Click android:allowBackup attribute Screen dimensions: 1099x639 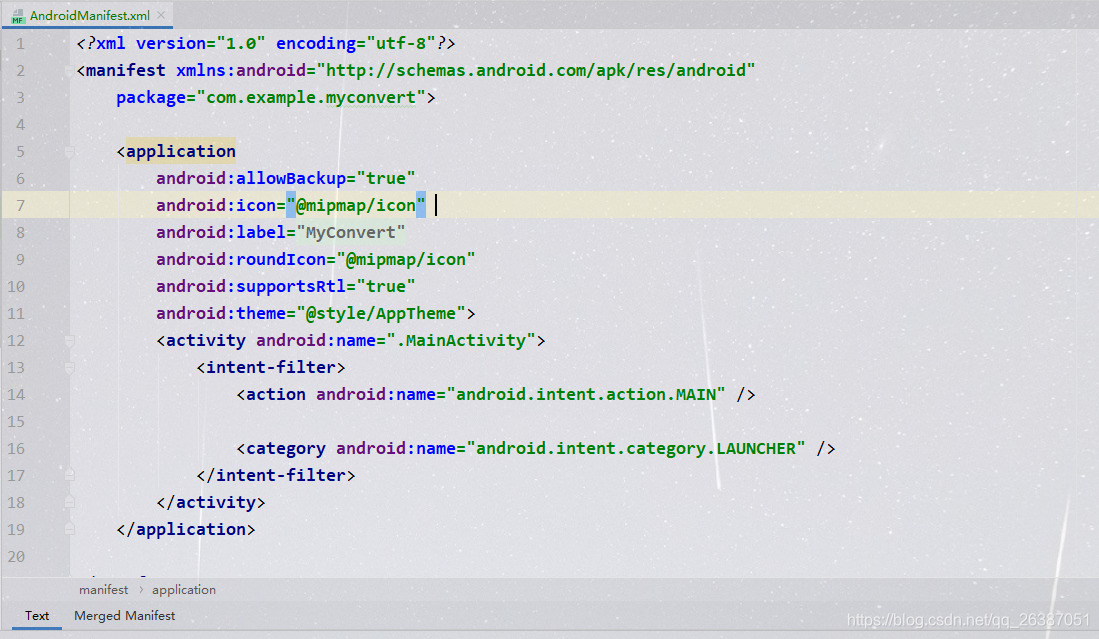coord(251,178)
